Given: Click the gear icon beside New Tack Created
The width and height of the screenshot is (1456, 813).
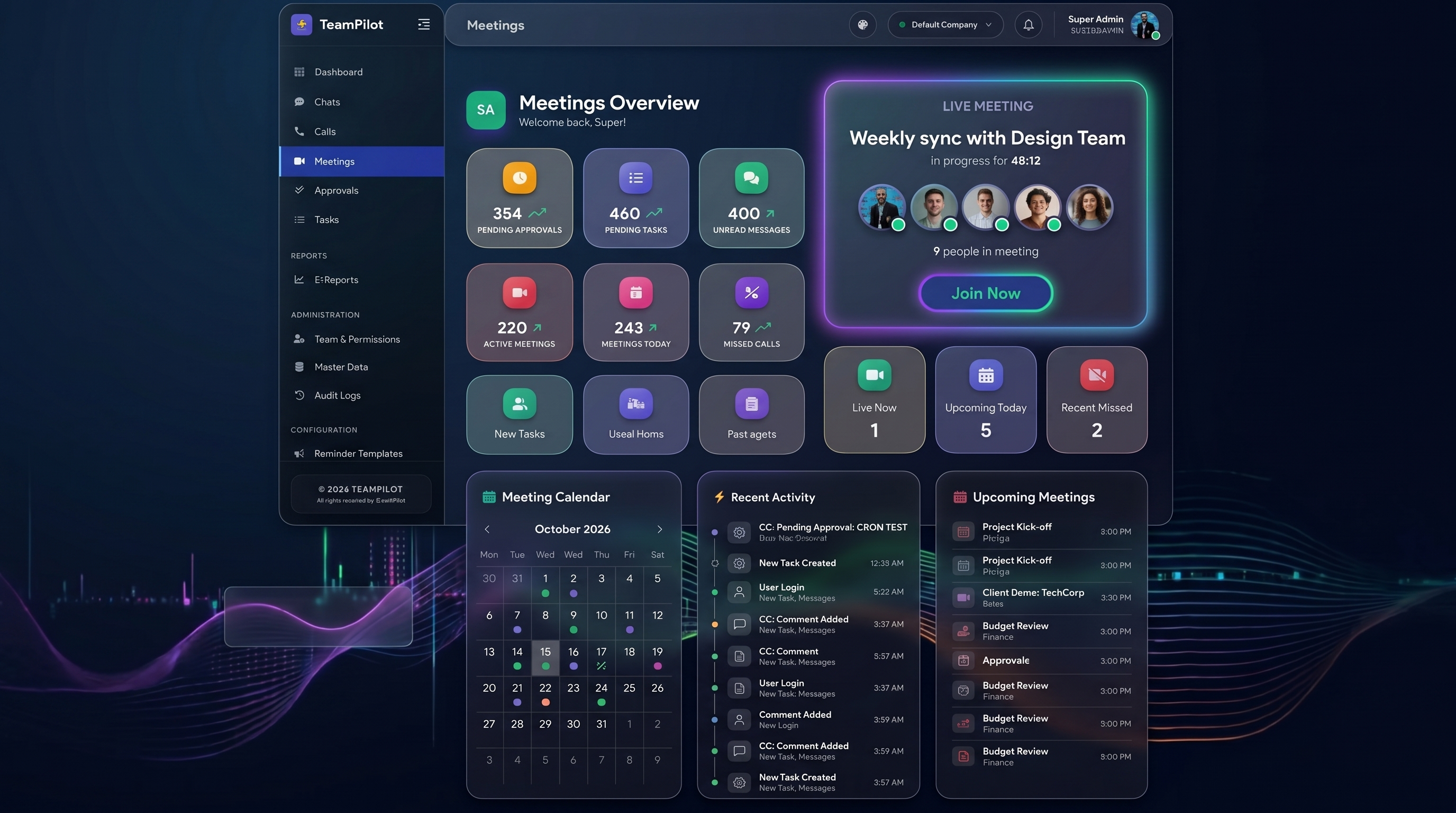Looking at the screenshot, I should tap(739, 563).
